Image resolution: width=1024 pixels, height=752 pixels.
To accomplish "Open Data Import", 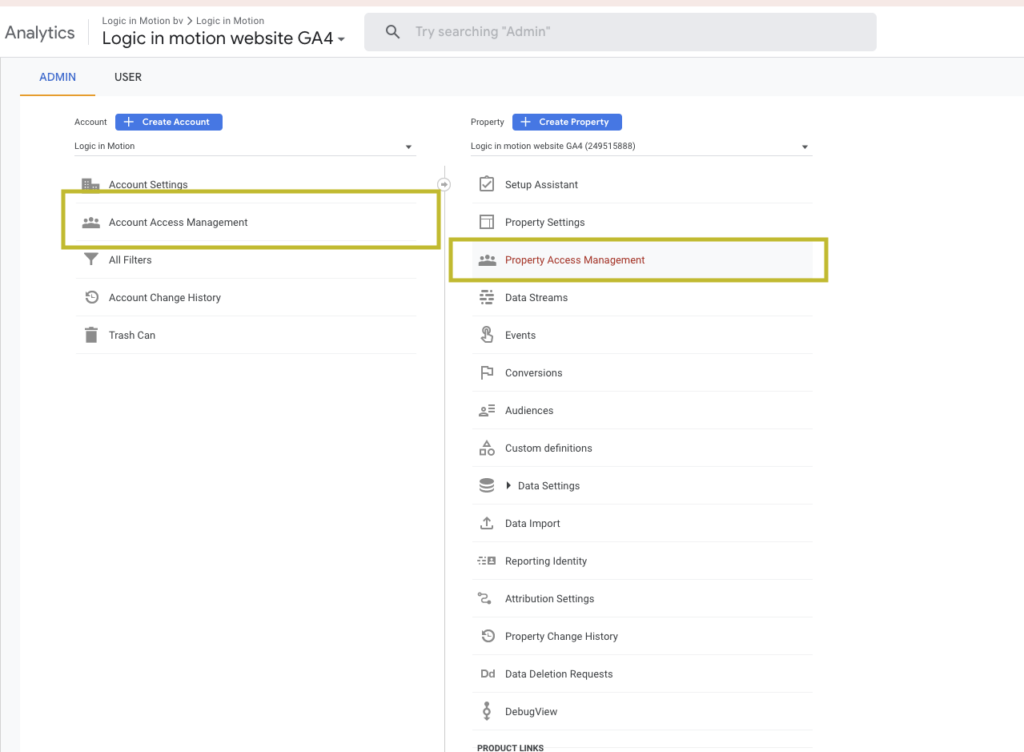I will [532, 524].
